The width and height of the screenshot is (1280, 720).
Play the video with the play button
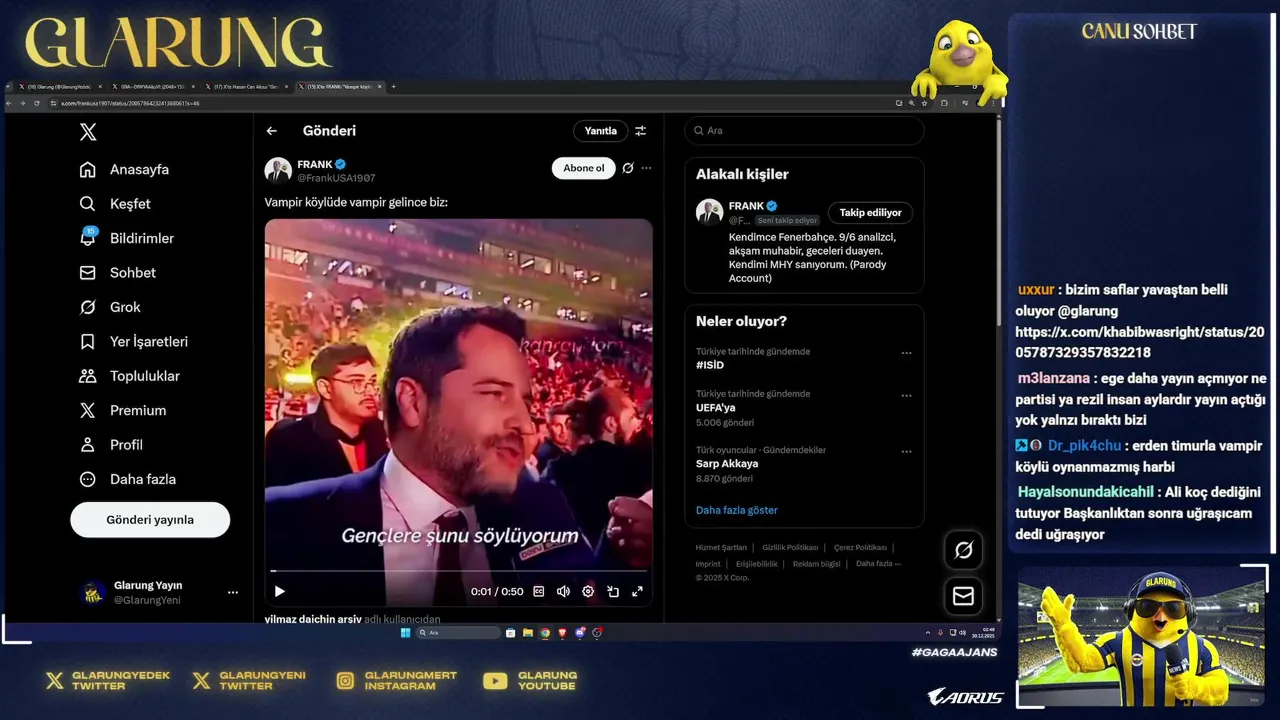pyautogui.click(x=280, y=592)
